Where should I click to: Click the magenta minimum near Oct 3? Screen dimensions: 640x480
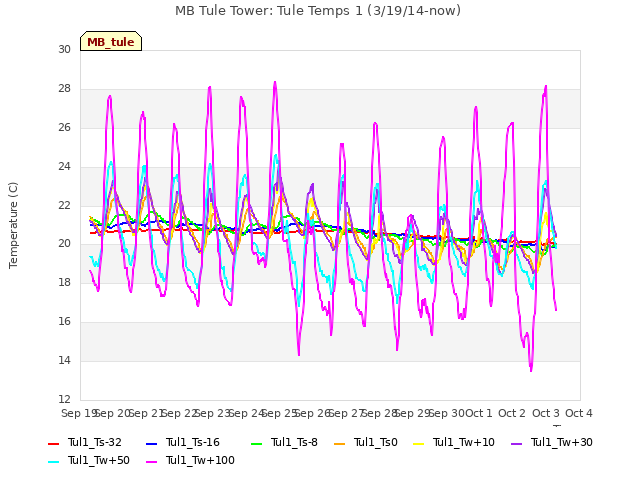(x=531, y=370)
